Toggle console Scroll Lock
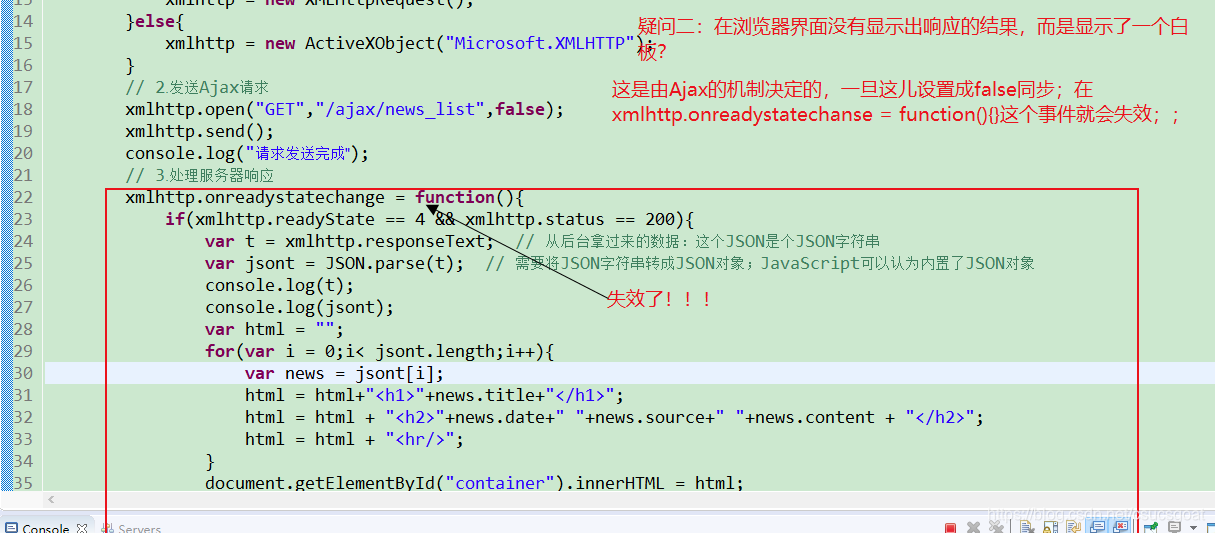This screenshot has width=1215, height=533. coord(1050,528)
